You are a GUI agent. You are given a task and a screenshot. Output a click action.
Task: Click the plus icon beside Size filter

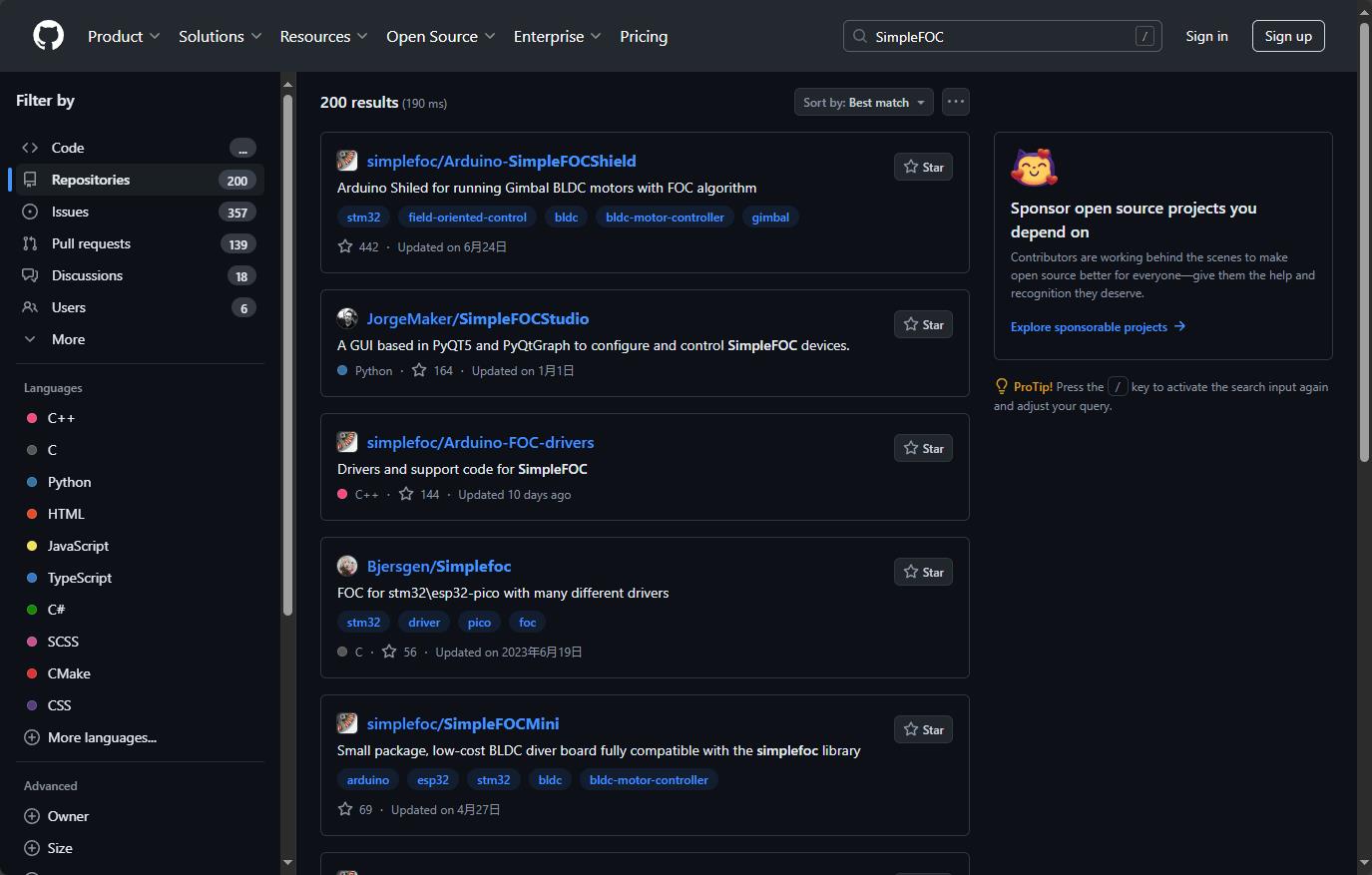click(32, 848)
